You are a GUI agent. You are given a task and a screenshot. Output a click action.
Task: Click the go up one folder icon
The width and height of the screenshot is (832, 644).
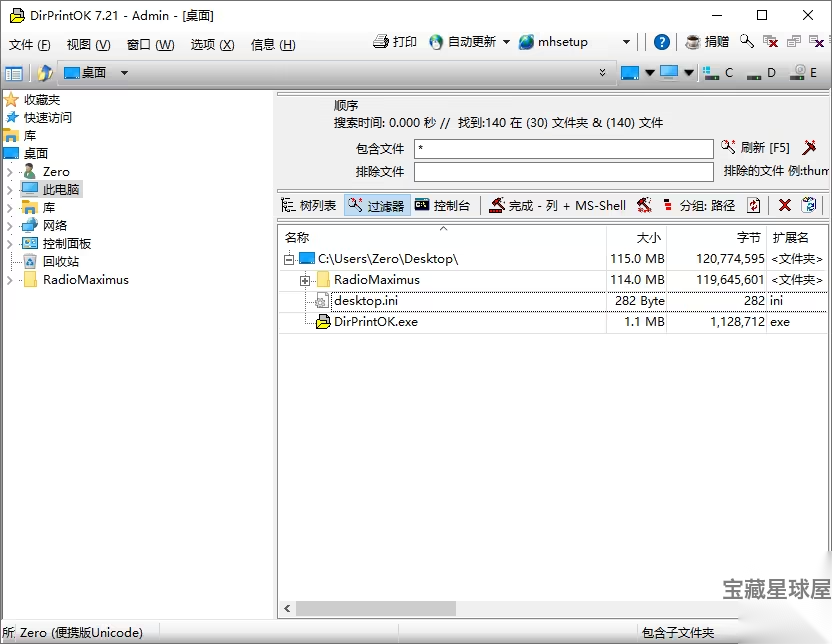click(x=45, y=73)
